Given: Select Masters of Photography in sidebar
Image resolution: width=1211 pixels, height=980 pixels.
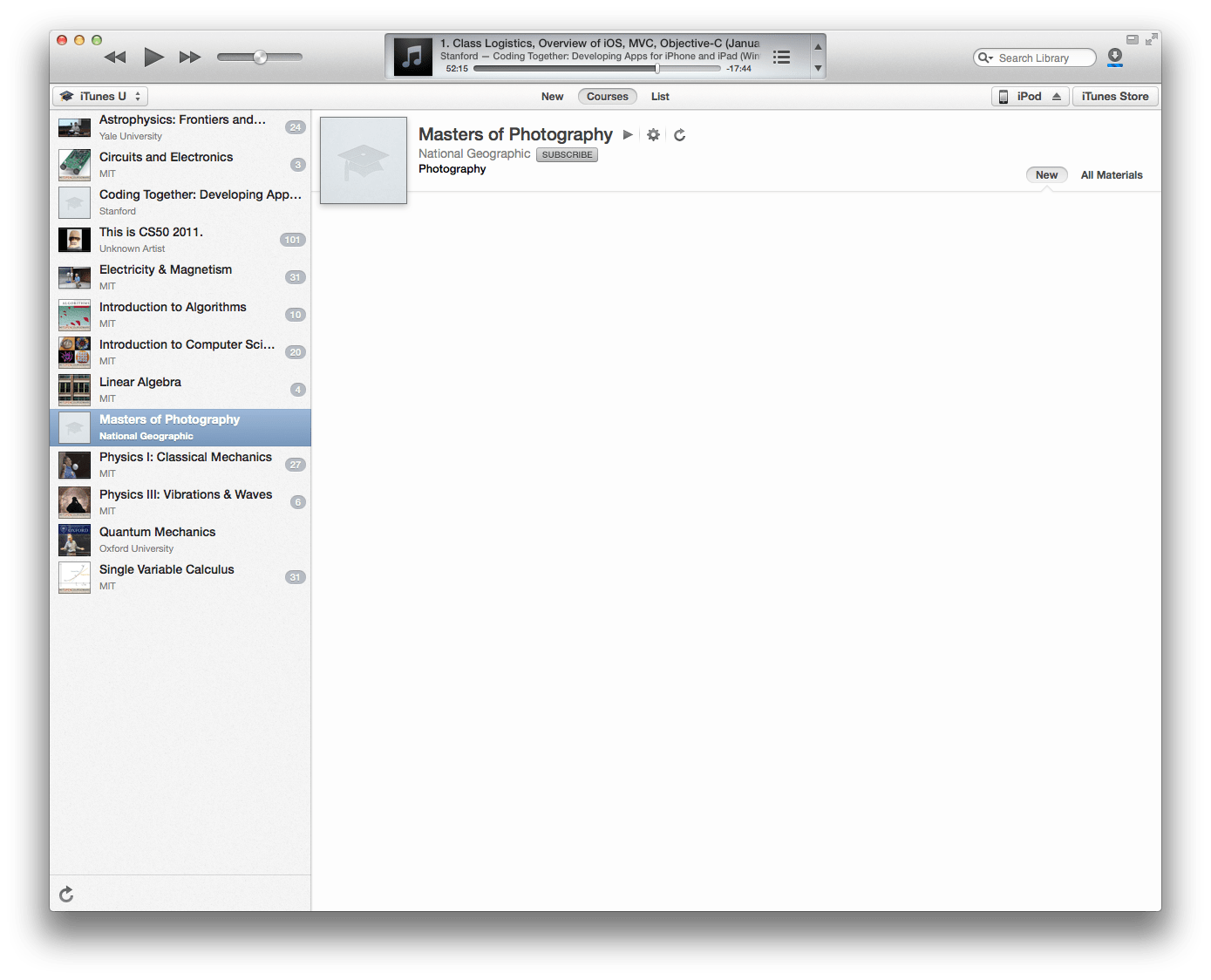Looking at the screenshot, I should [x=180, y=428].
